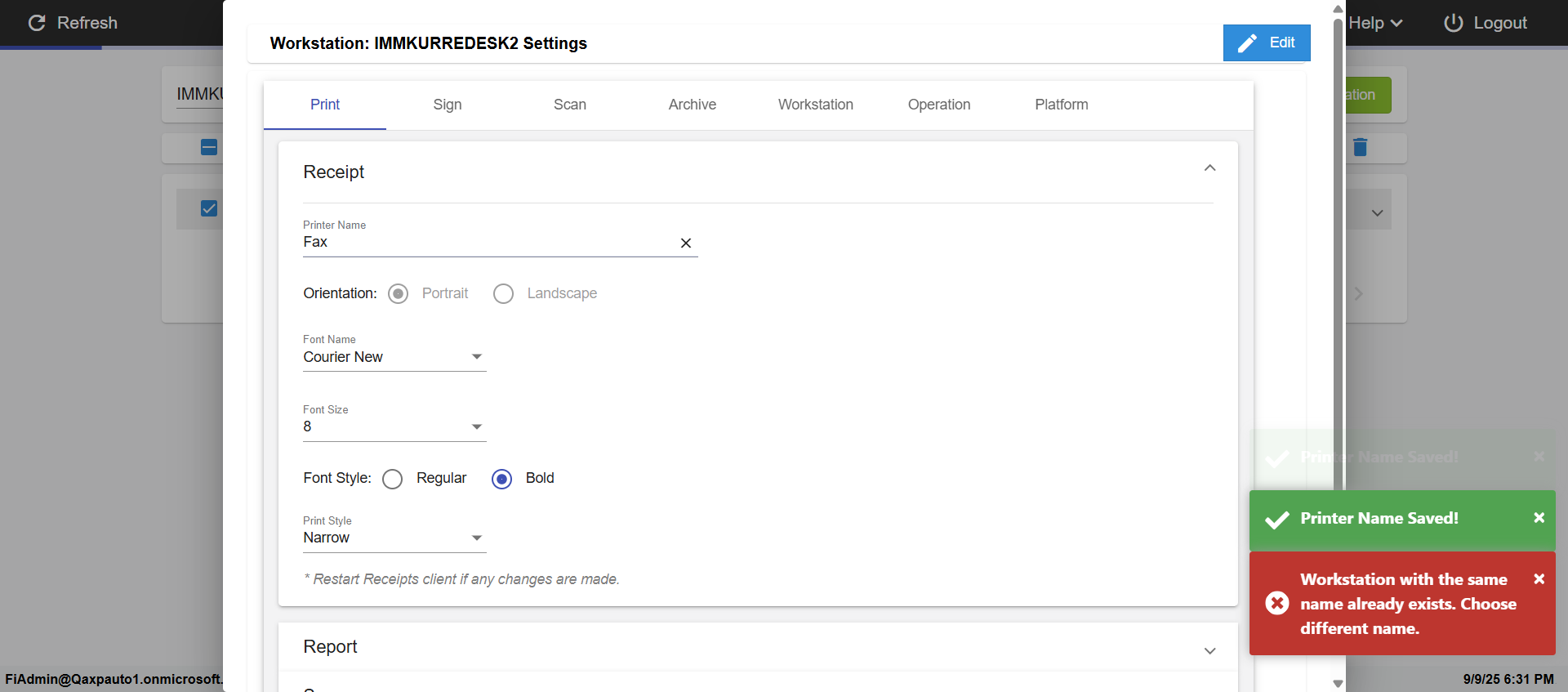The height and width of the screenshot is (692, 1568).
Task: Click the Refresh icon in top bar
Action: [37, 23]
